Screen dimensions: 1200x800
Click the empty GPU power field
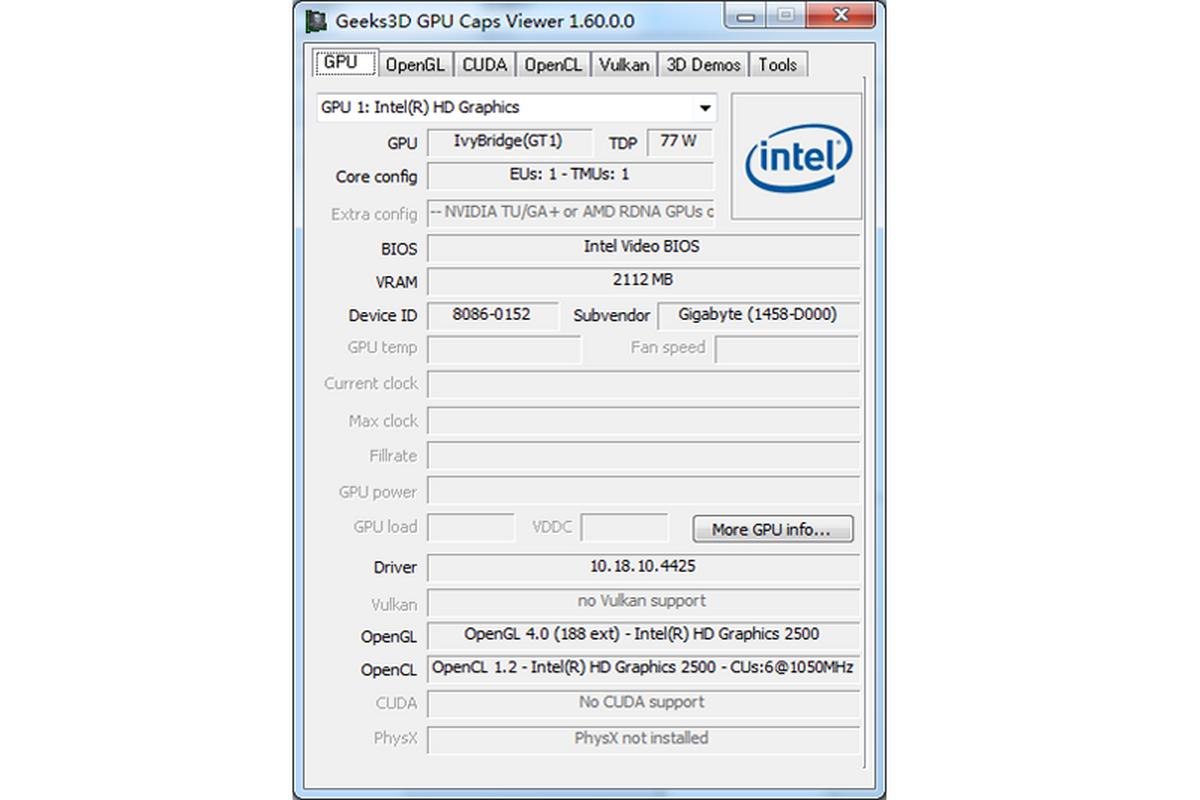pos(643,492)
